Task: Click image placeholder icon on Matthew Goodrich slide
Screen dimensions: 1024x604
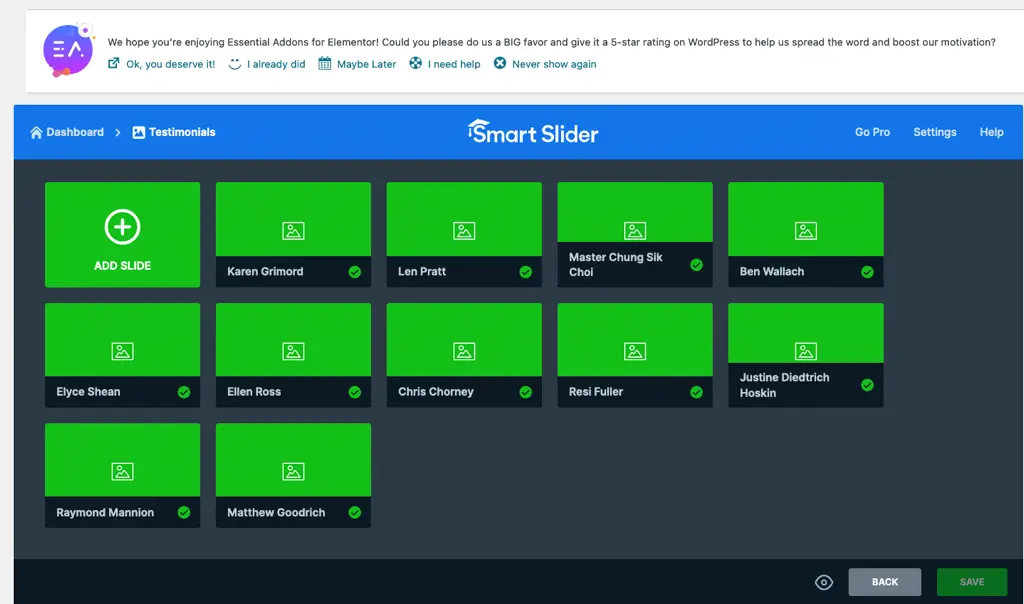Action: [x=293, y=471]
